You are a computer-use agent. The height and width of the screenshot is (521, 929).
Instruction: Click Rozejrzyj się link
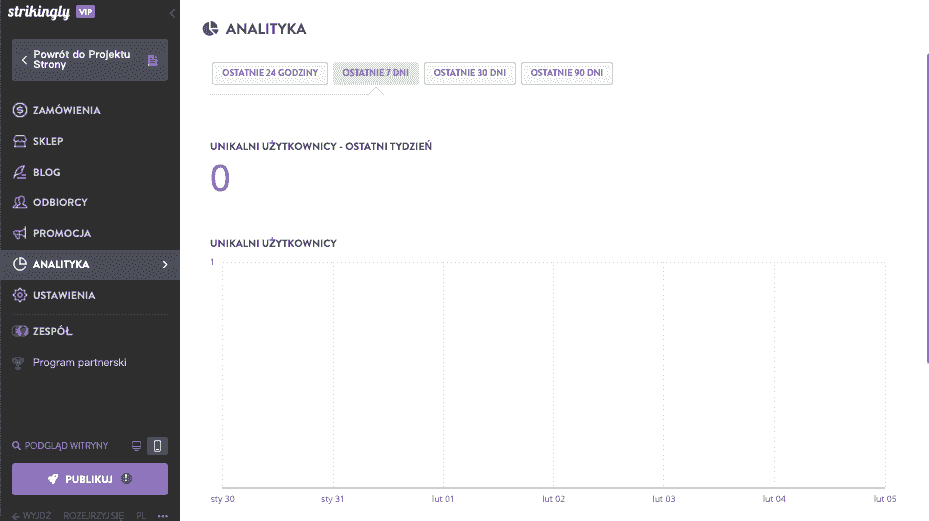point(94,516)
